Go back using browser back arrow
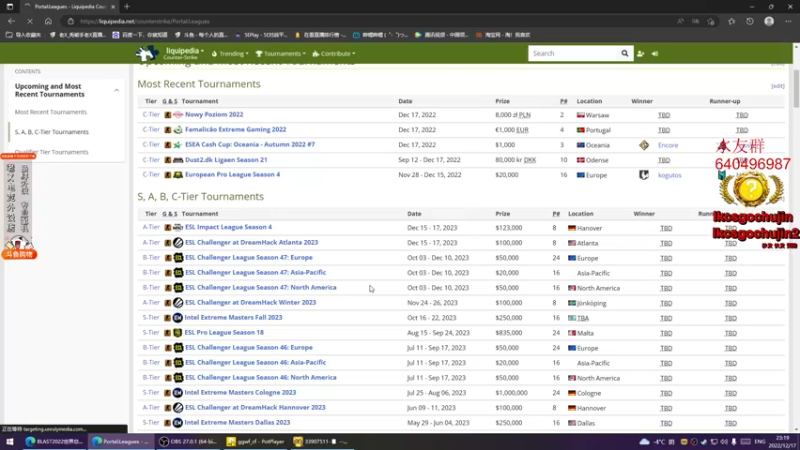The height and width of the screenshot is (450, 800). [11, 21]
